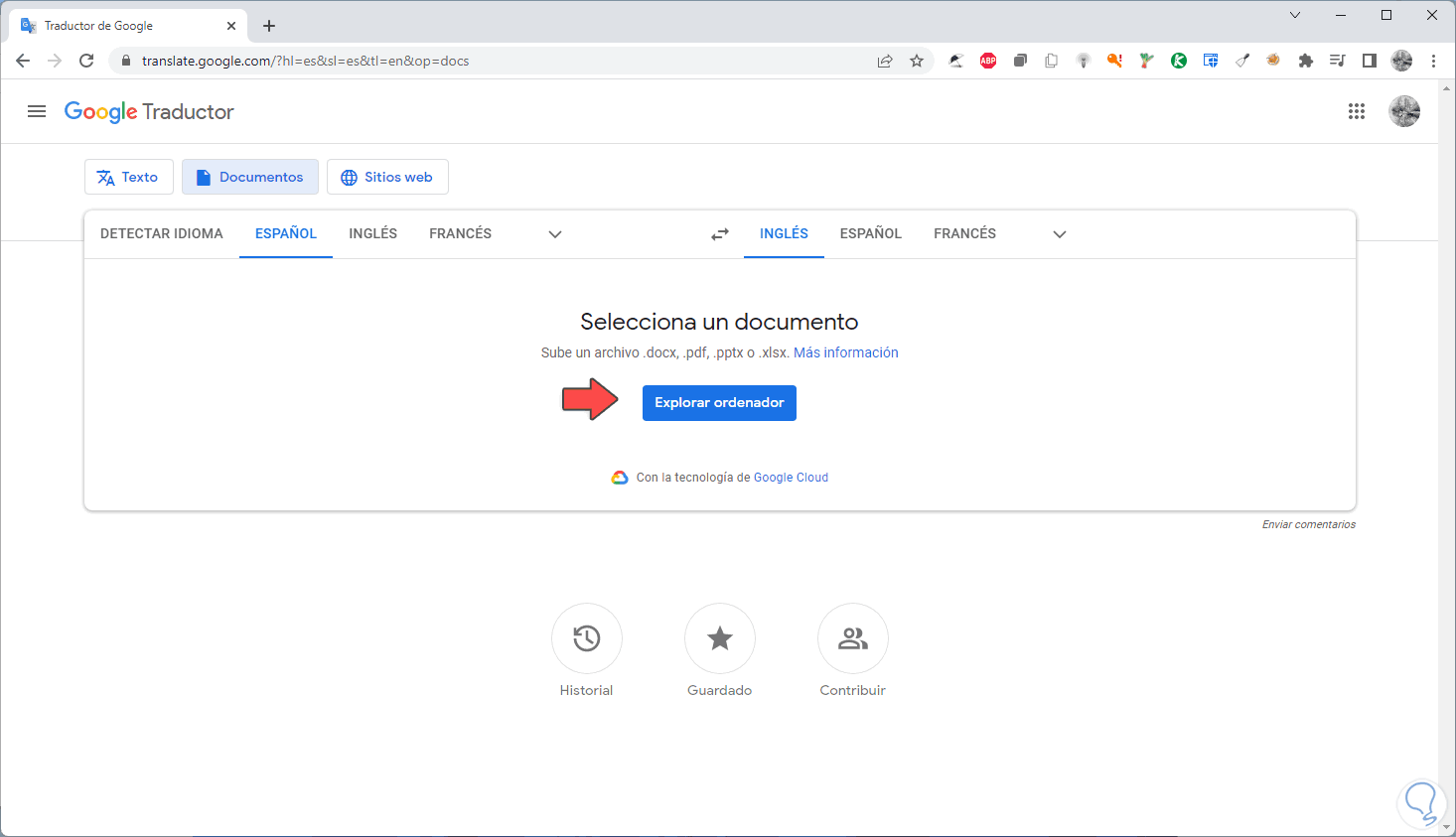The height and width of the screenshot is (837, 1456).
Task: Open the Más información link
Action: [x=846, y=352]
